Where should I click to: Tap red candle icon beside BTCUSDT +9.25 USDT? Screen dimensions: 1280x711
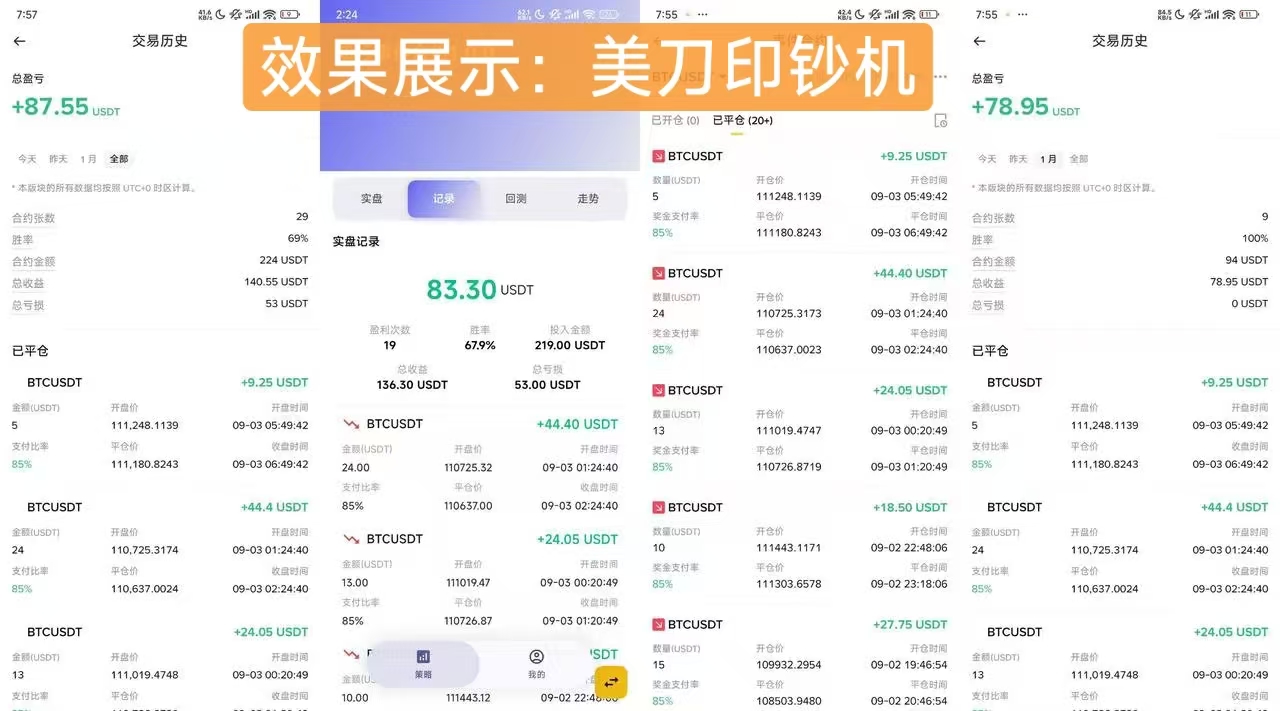(x=657, y=156)
